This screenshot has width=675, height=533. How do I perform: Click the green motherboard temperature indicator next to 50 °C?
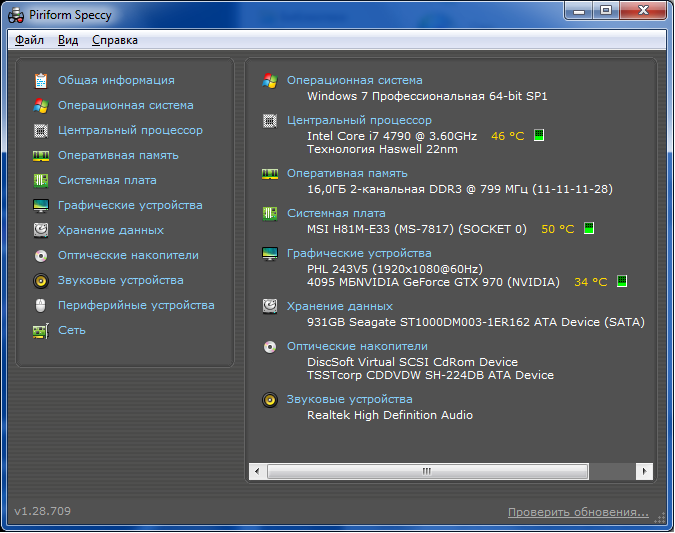[588, 228]
